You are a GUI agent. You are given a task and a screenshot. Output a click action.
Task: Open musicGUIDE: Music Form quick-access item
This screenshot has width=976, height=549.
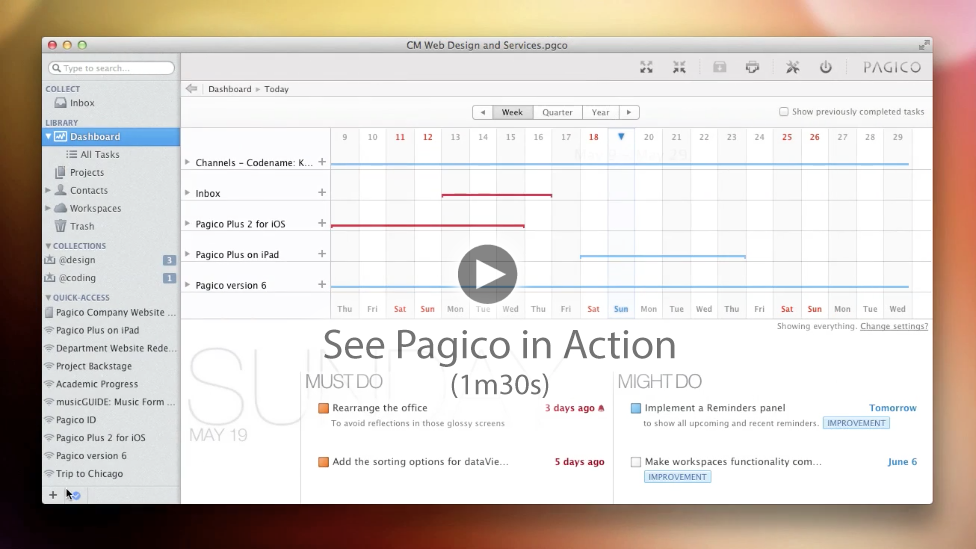pyautogui.click(x=111, y=402)
